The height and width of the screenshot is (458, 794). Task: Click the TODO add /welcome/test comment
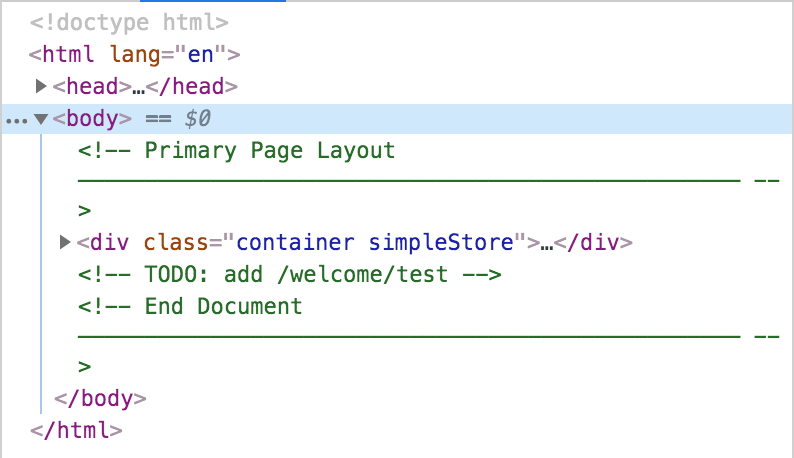click(x=290, y=275)
